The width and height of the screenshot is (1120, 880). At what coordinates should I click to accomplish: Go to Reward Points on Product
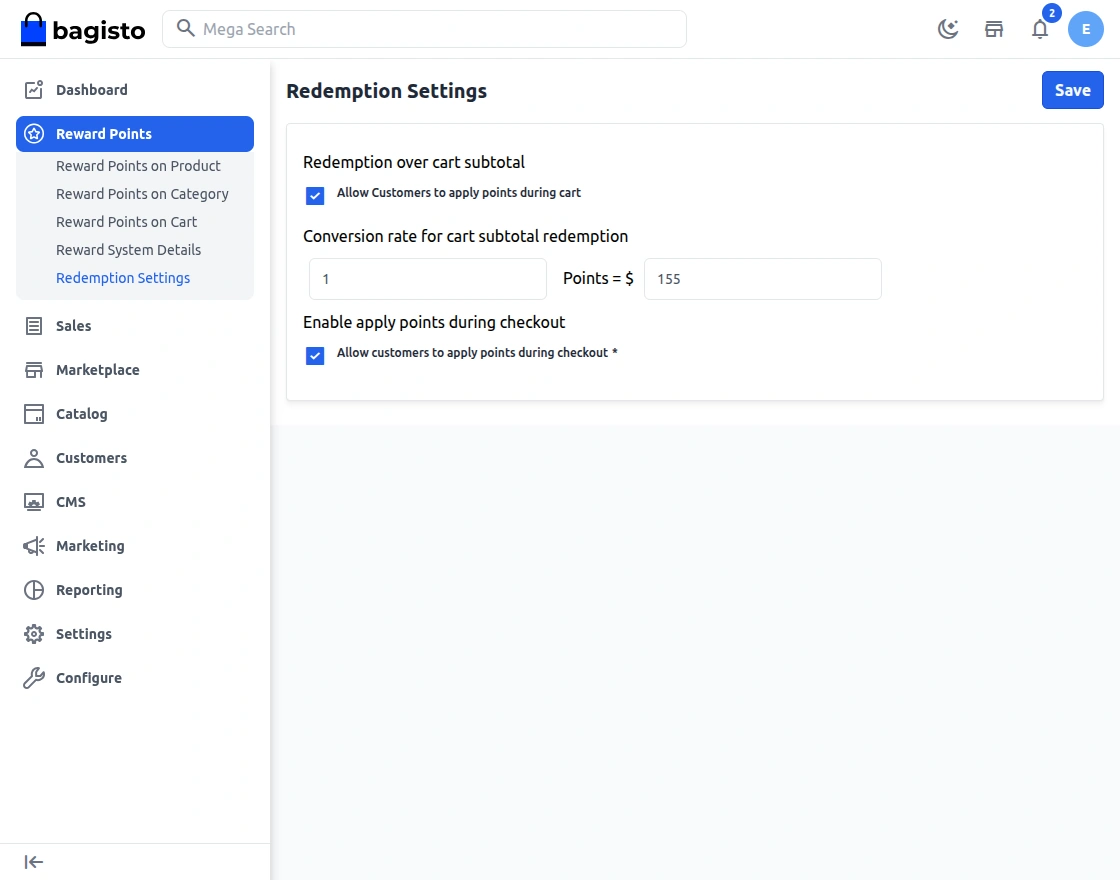pyautogui.click(x=138, y=166)
